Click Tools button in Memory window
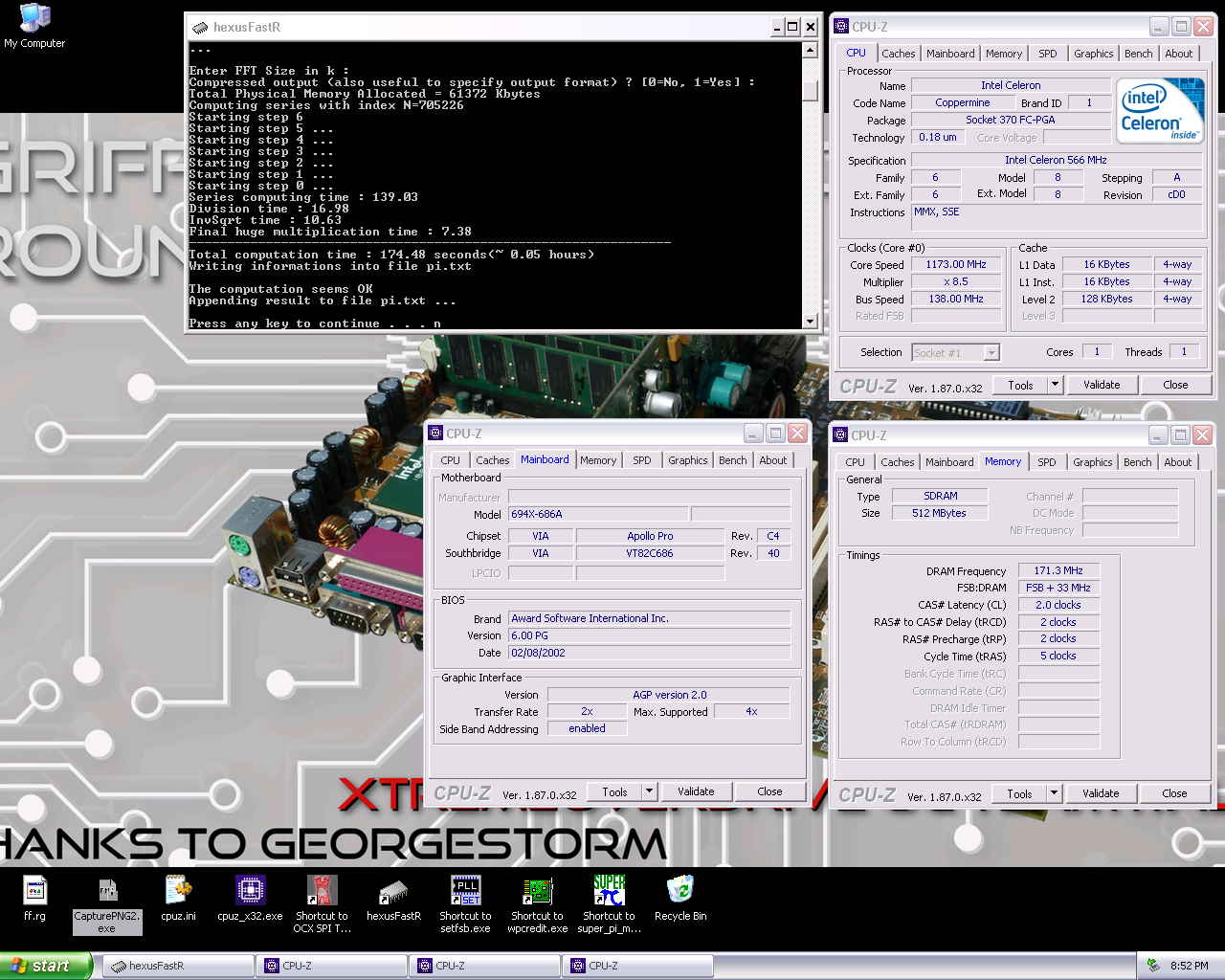The height and width of the screenshot is (980, 1225). 1019,793
